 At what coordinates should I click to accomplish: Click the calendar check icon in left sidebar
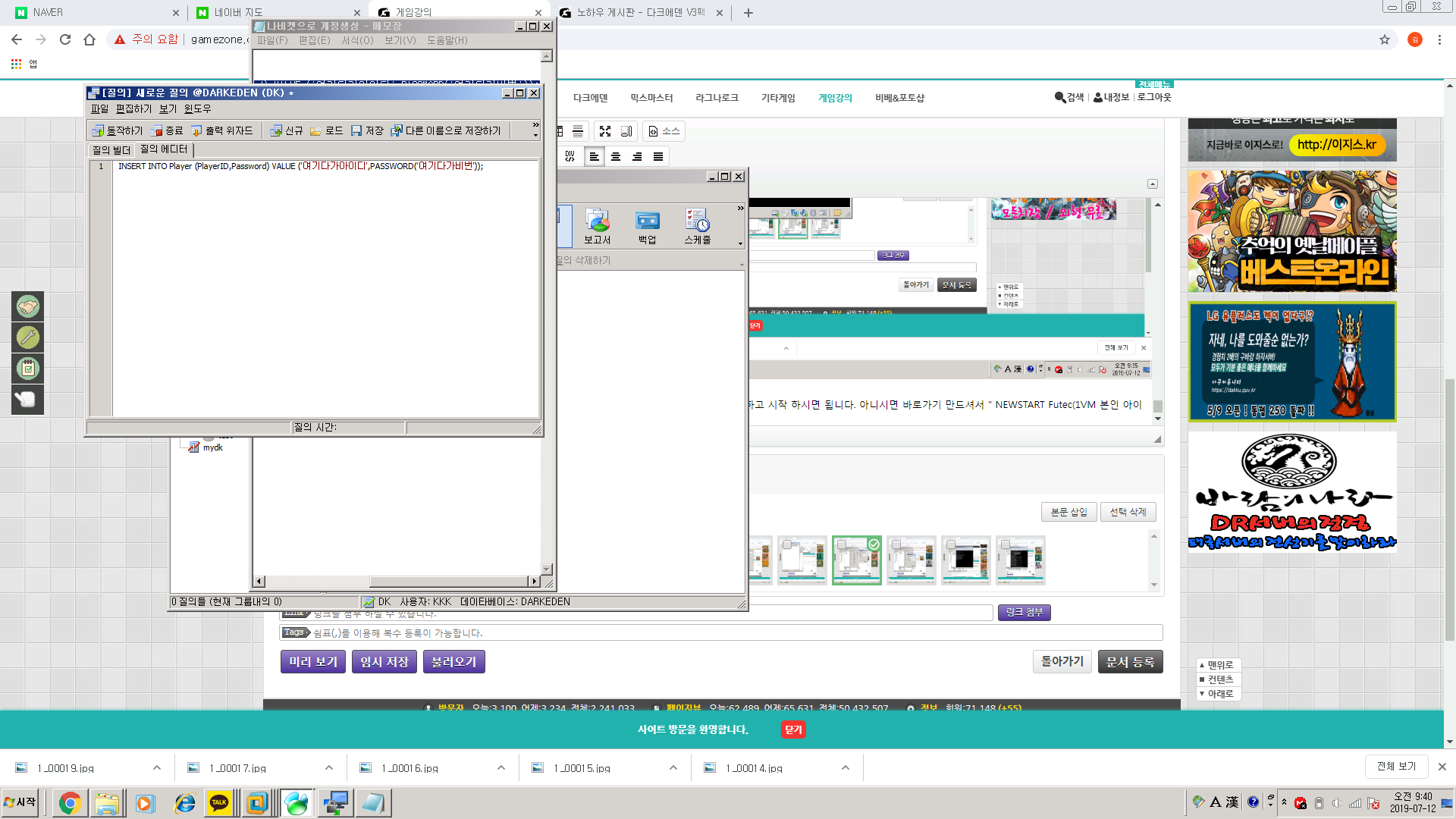pos(28,369)
